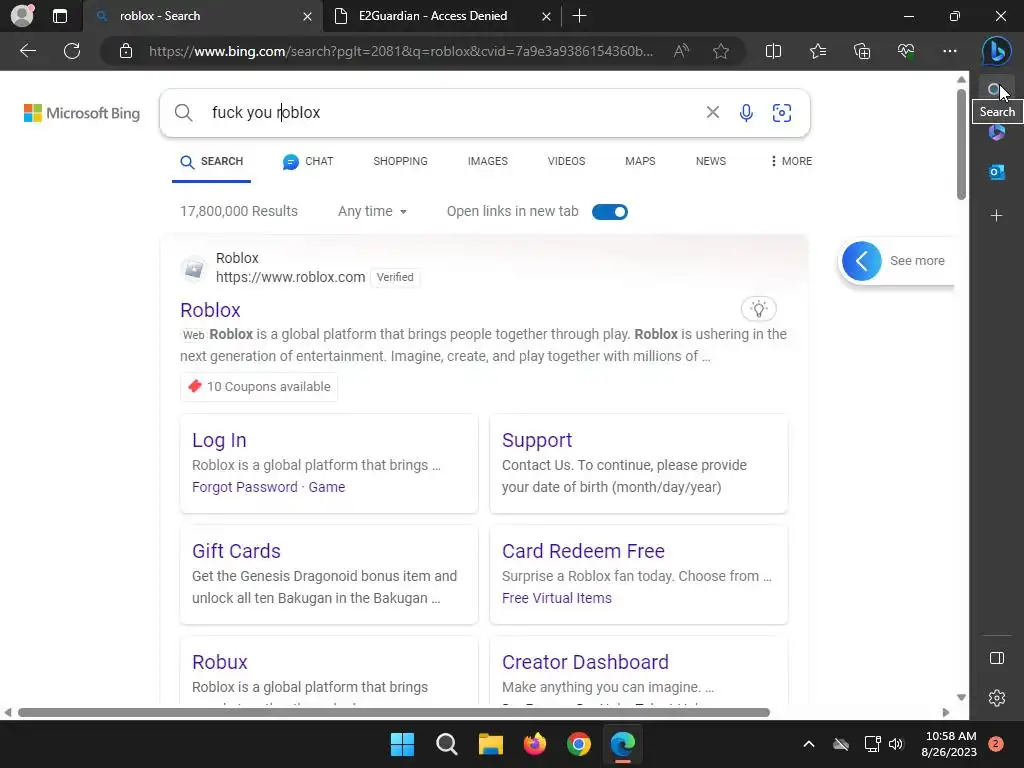
Task: Open Edge Settings and more menu
Action: pyautogui.click(x=950, y=51)
